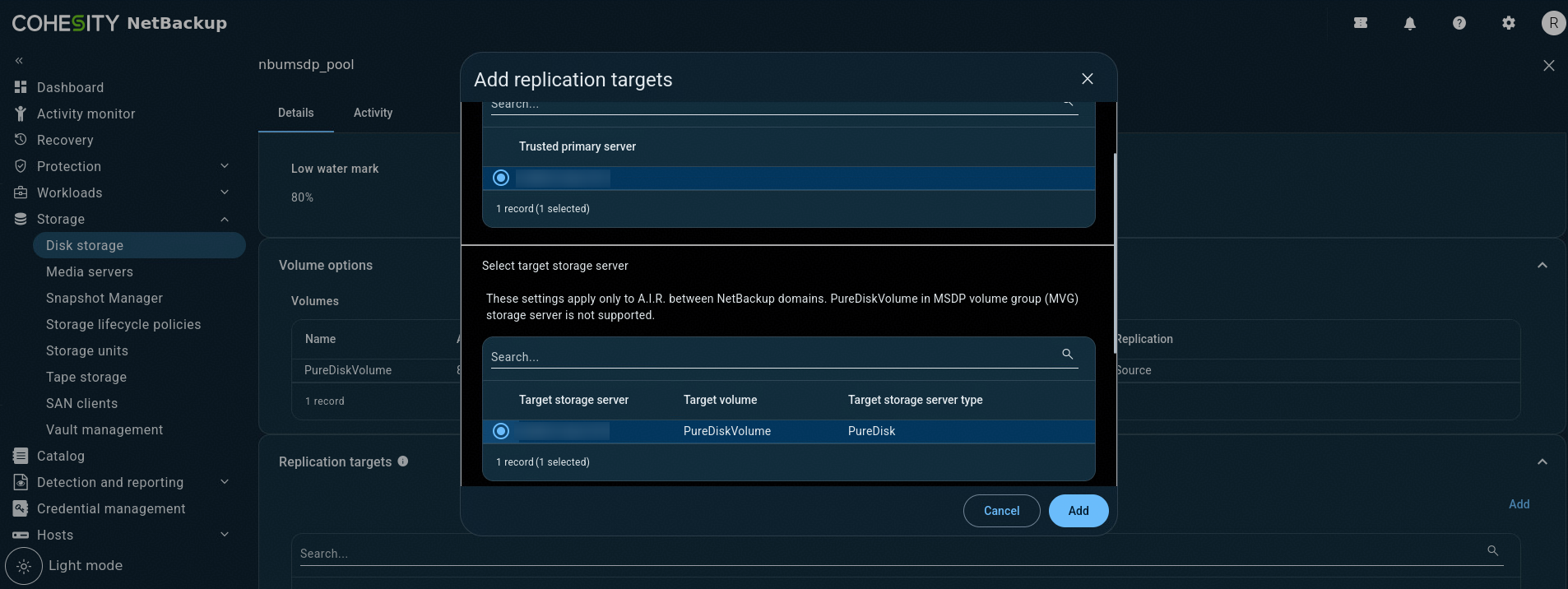Click search icon in replication targets search bar
Image resolution: width=1568 pixels, height=589 pixels.
click(1493, 550)
